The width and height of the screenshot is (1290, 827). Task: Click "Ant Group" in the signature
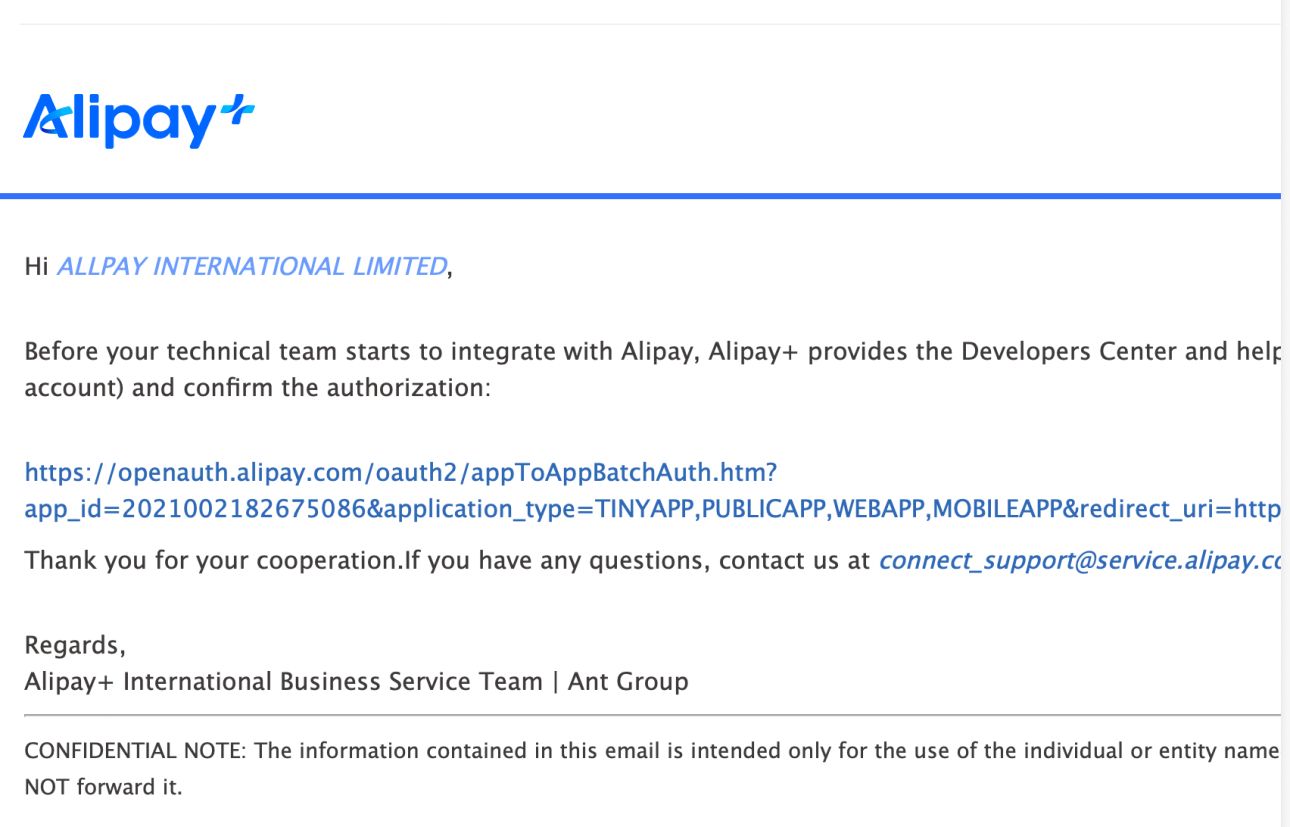click(628, 682)
